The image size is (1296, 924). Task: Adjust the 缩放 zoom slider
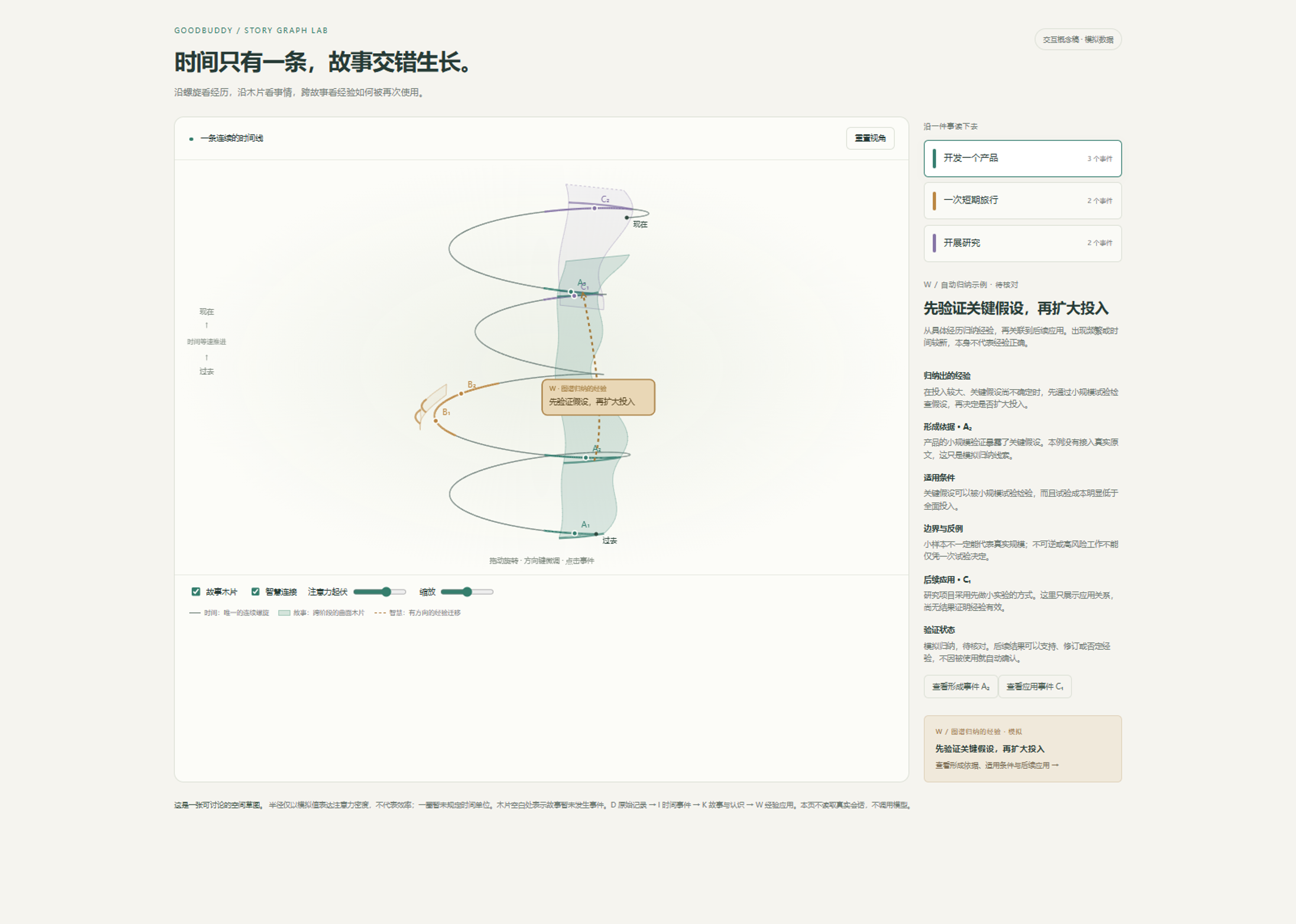tap(467, 592)
